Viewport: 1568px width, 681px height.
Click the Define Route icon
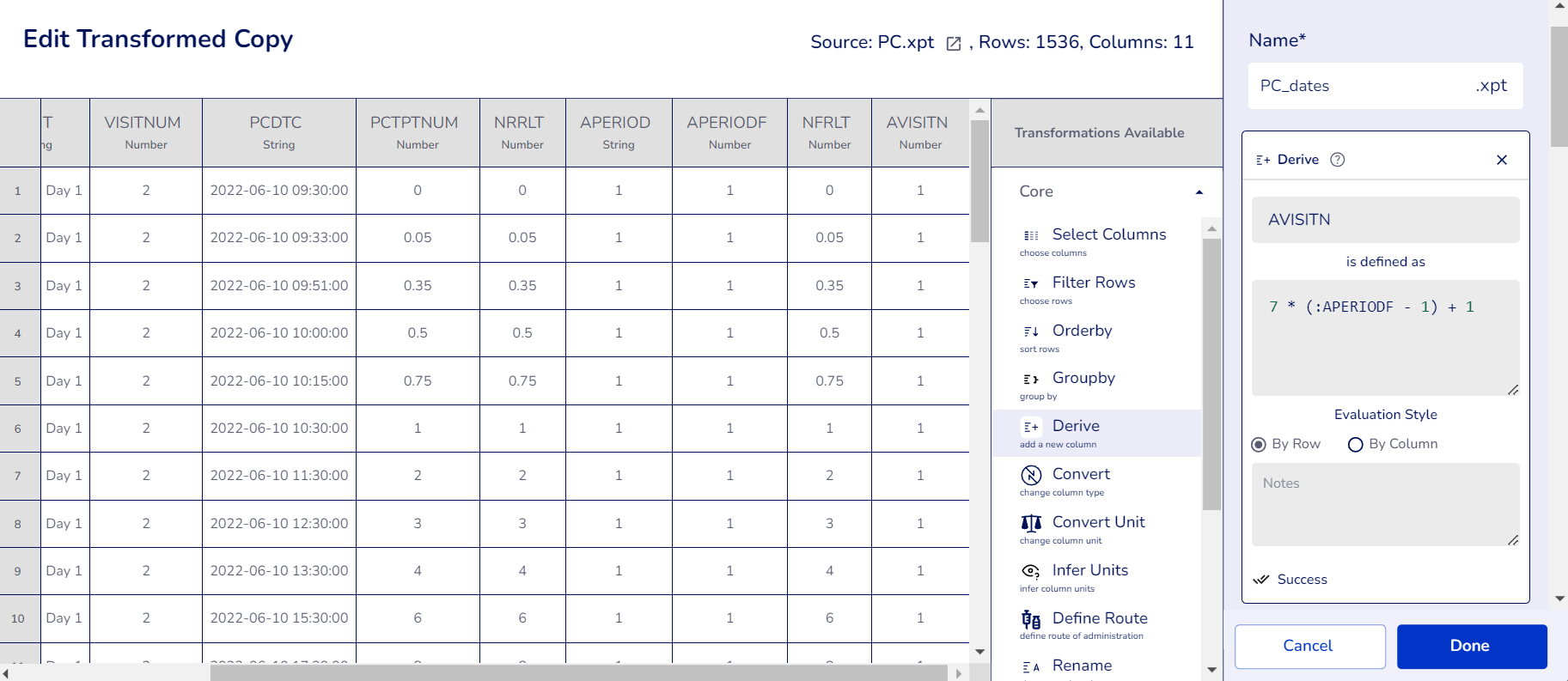pos(1031,619)
